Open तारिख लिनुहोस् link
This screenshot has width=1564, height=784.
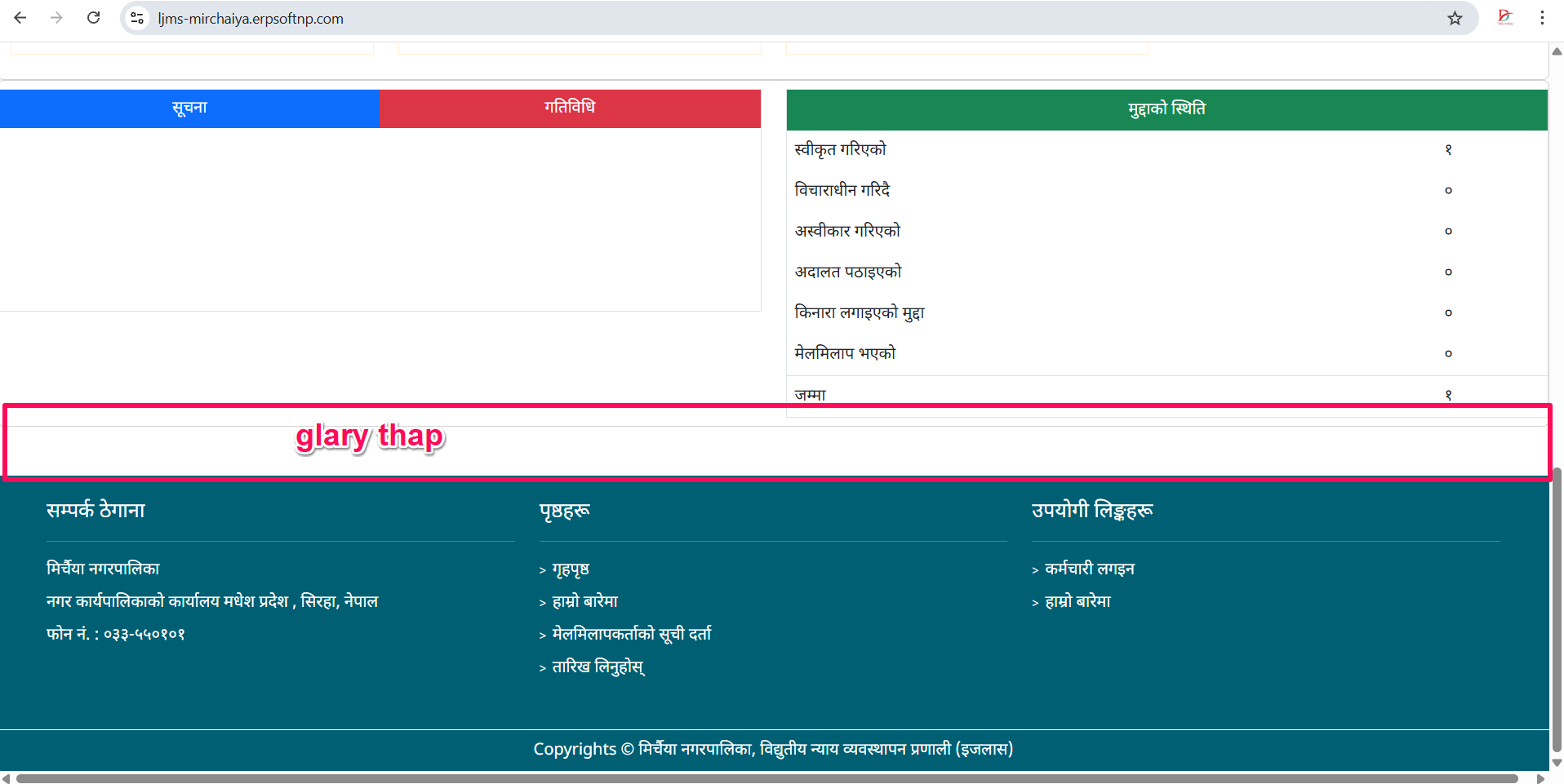tap(598, 667)
